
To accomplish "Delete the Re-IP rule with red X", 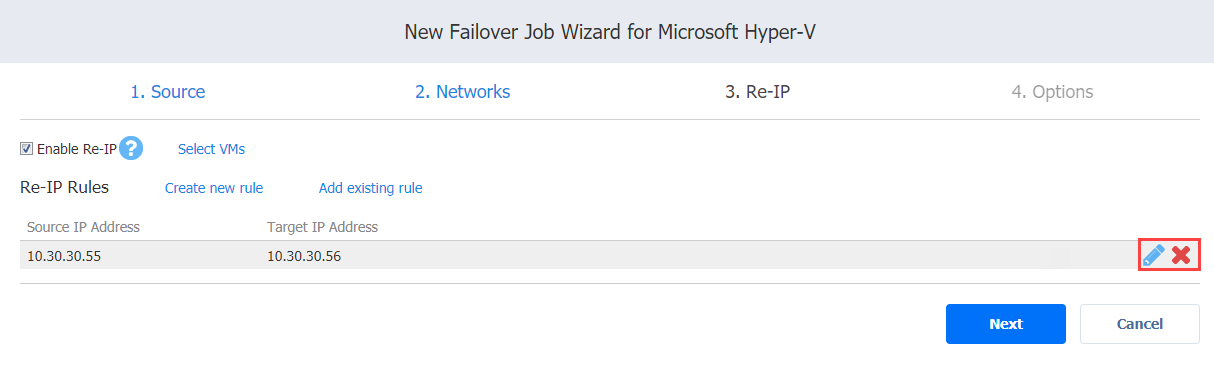I will [1181, 255].
